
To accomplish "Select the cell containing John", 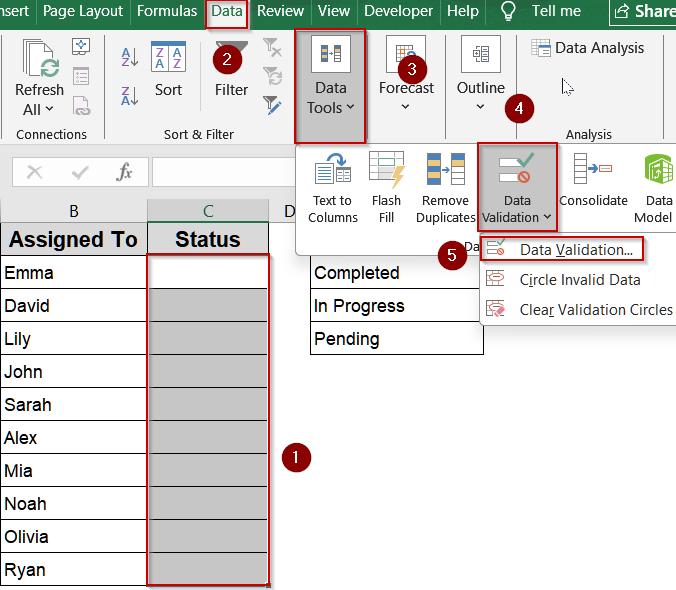I will [74, 371].
